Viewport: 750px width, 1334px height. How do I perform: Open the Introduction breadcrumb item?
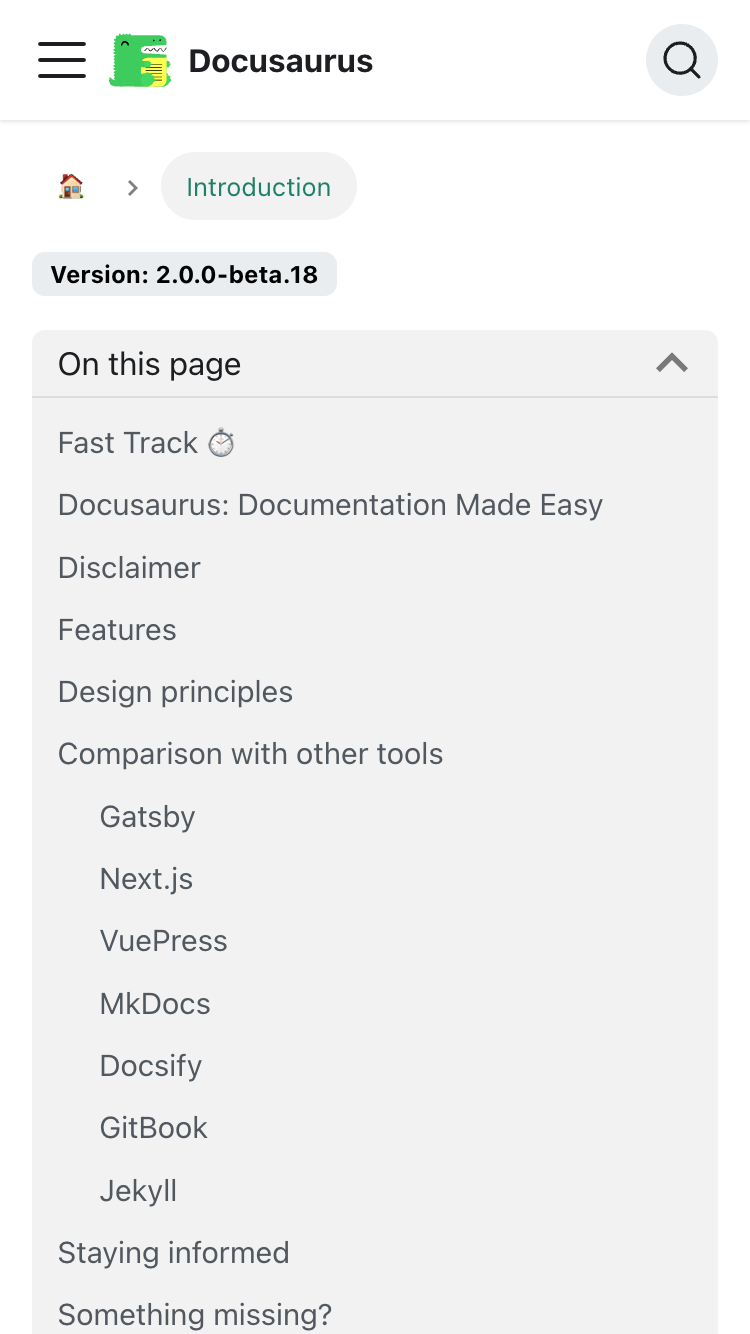(x=258, y=186)
